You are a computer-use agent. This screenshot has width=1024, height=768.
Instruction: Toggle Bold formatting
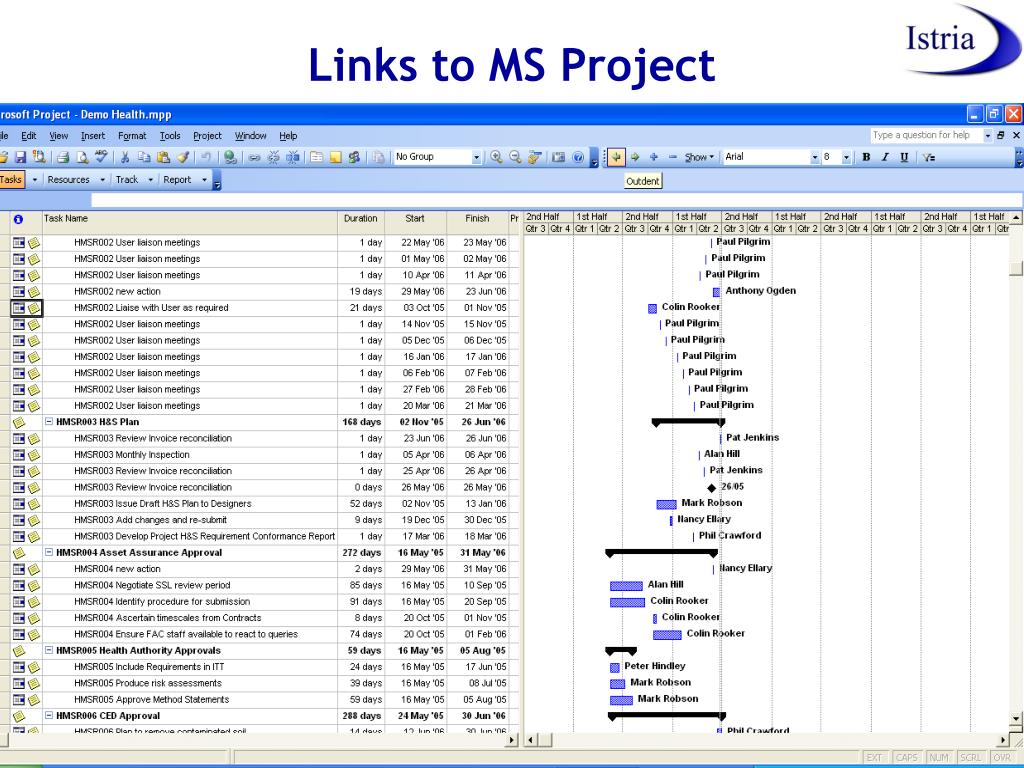pos(866,157)
